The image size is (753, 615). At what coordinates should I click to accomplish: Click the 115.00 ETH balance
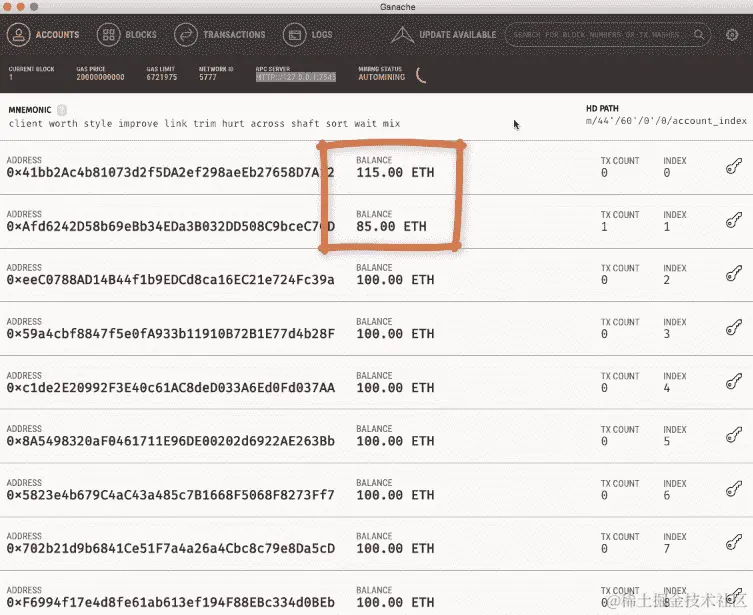[395, 172]
